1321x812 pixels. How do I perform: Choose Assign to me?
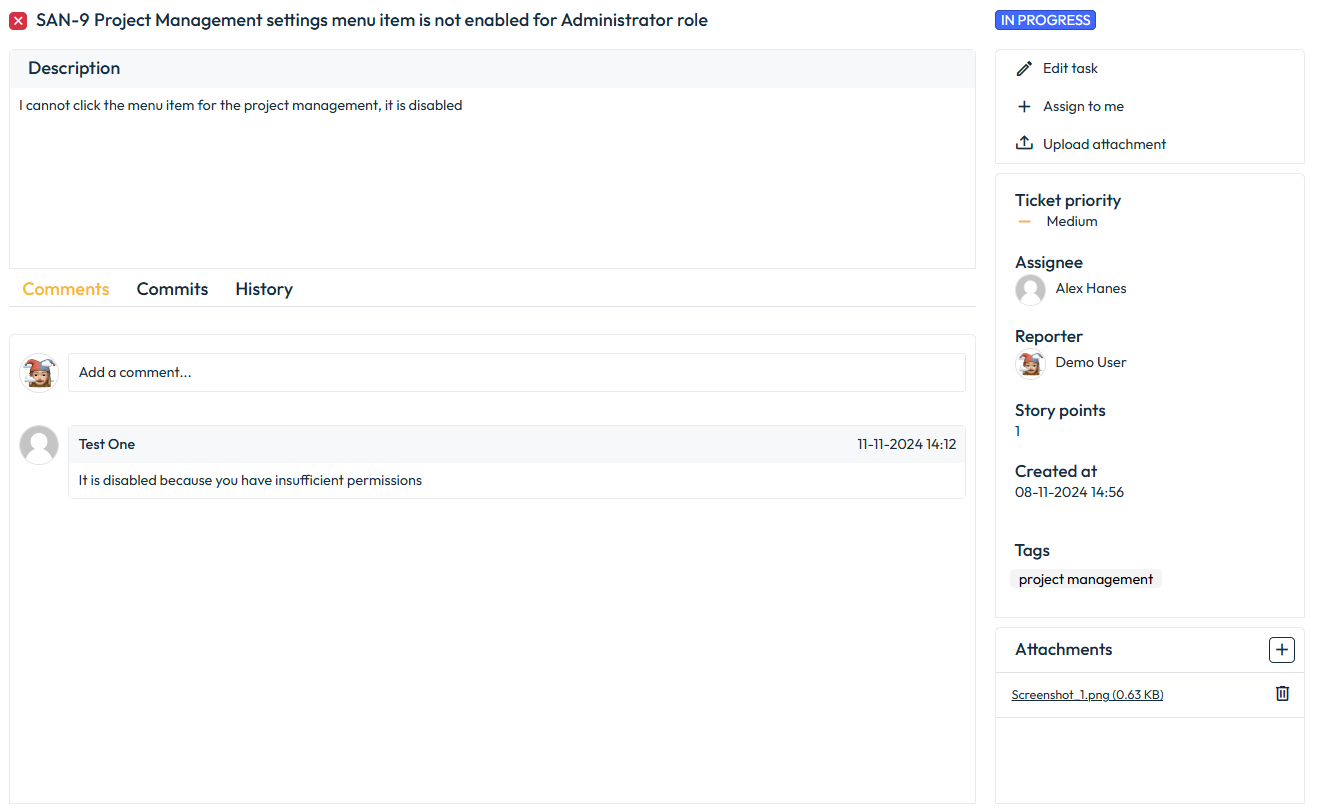click(x=1083, y=106)
